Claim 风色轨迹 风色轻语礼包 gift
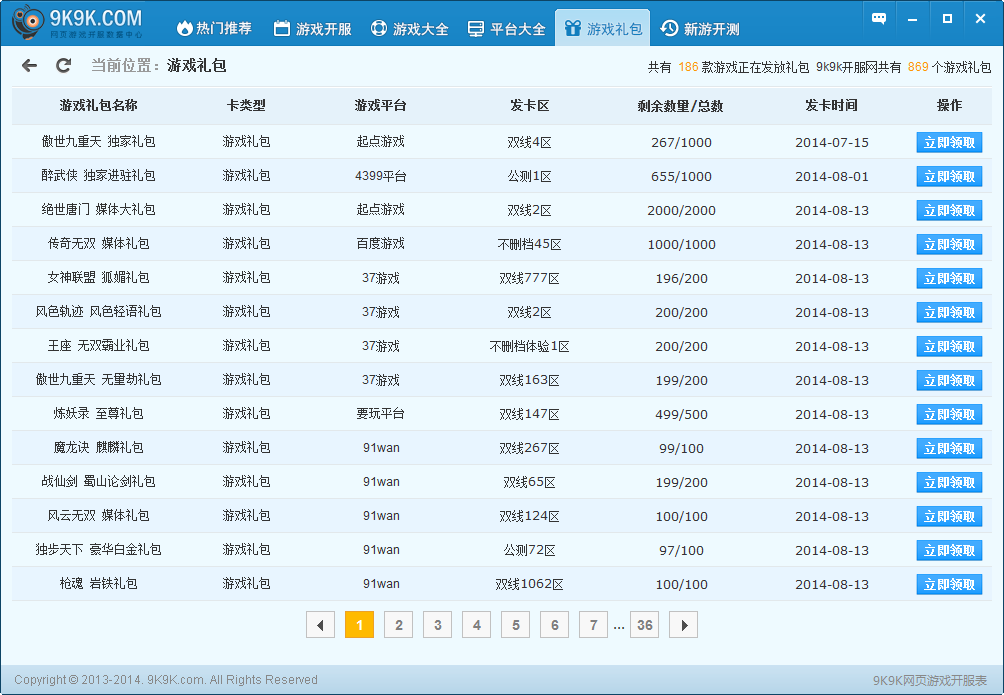The width and height of the screenshot is (1004, 695). tap(949, 312)
